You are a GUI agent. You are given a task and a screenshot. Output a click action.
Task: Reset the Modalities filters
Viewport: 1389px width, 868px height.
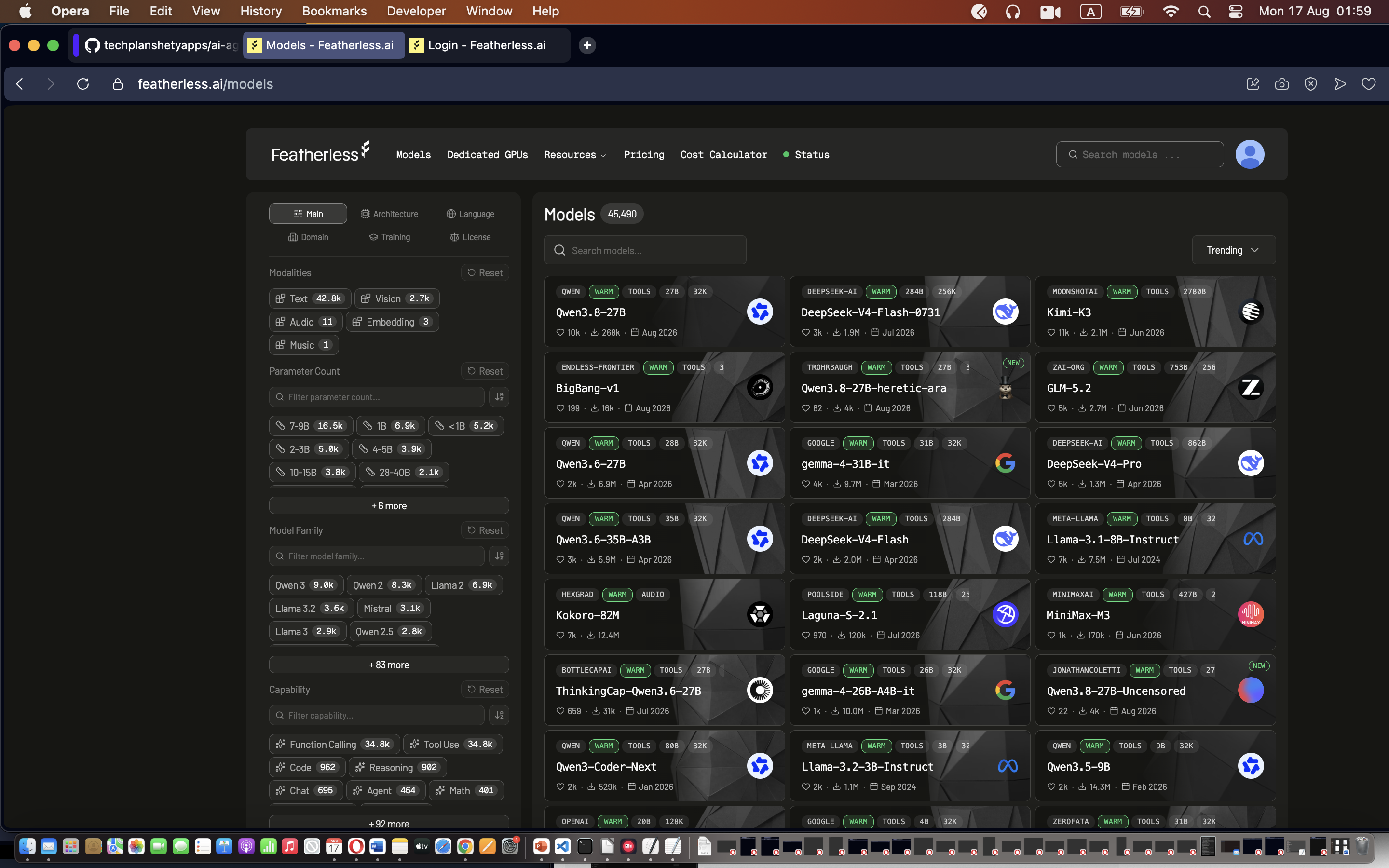[485, 272]
